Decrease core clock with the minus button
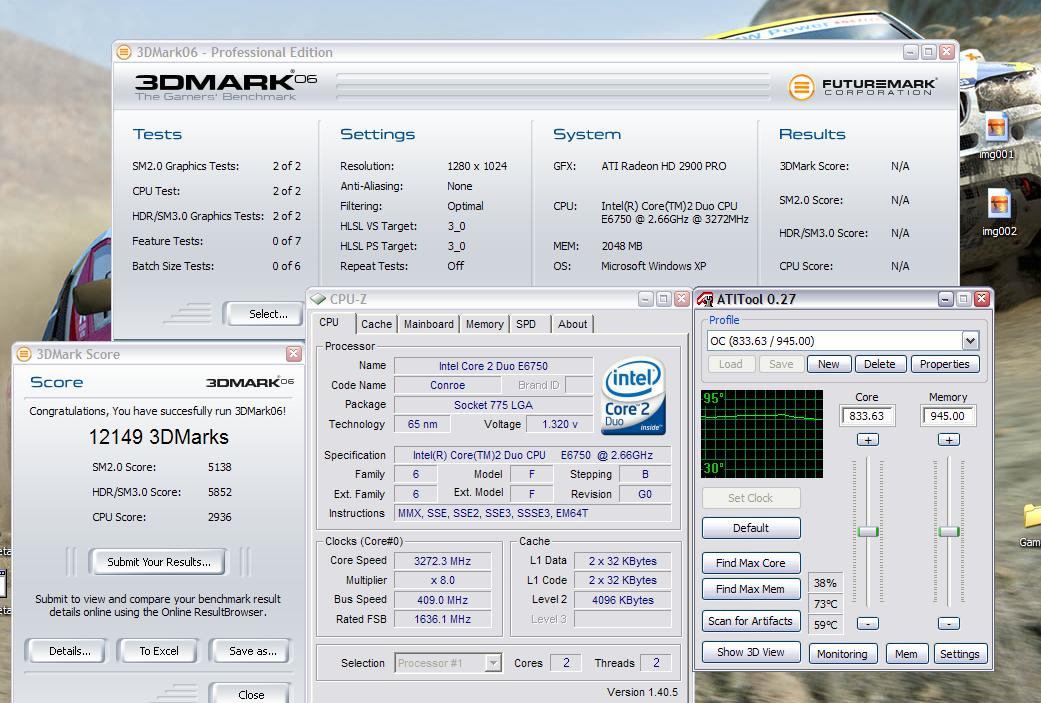The width and height of the screenshot is (1041, 703). tap(868, 623)
